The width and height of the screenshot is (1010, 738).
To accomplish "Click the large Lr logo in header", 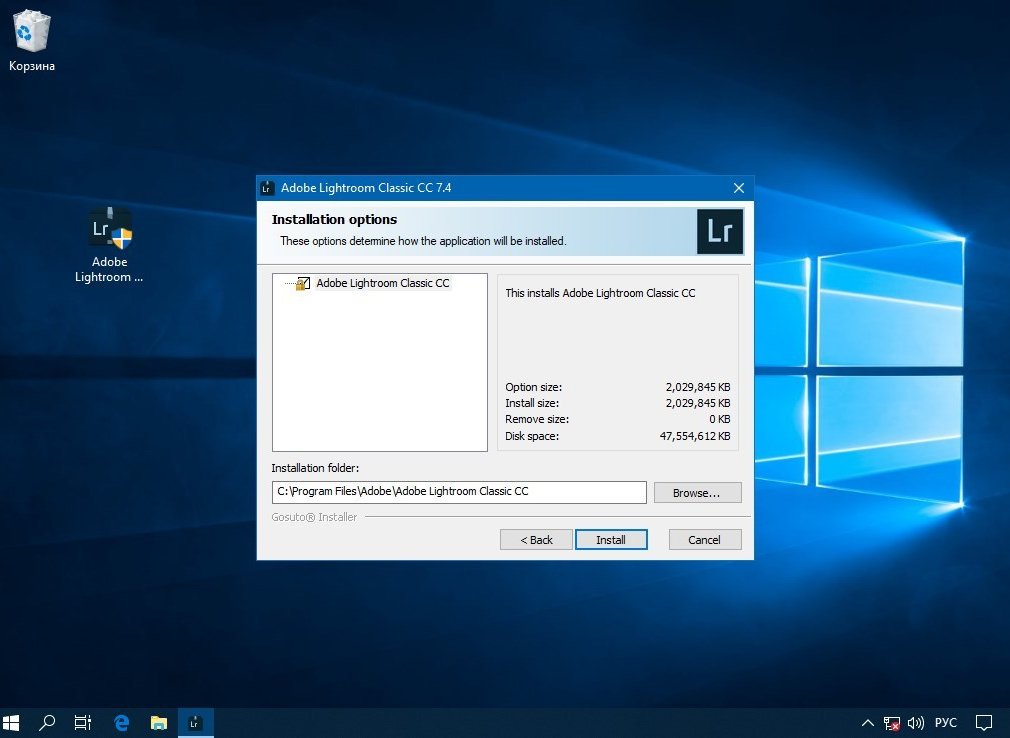I will point(719,231).
